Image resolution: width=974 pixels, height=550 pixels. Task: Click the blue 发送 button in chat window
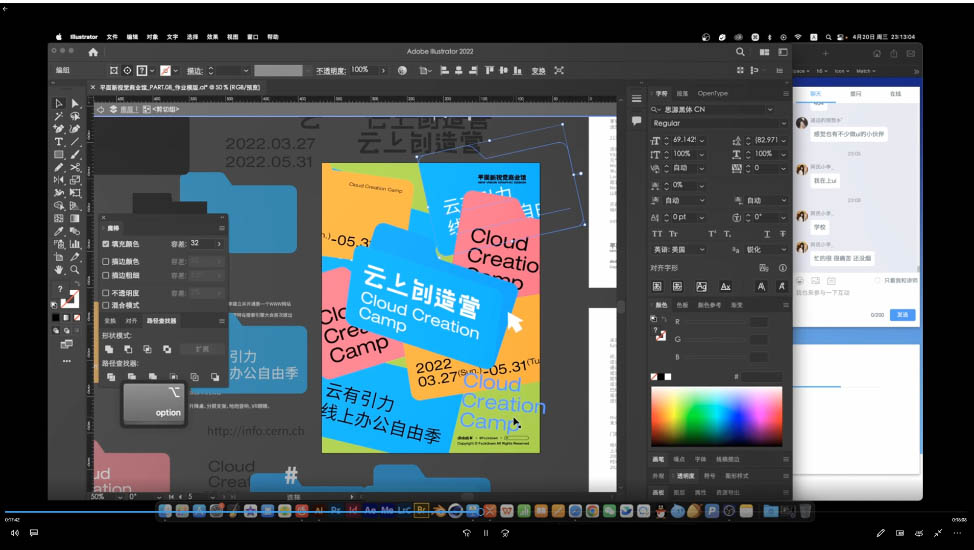[903, 315]
